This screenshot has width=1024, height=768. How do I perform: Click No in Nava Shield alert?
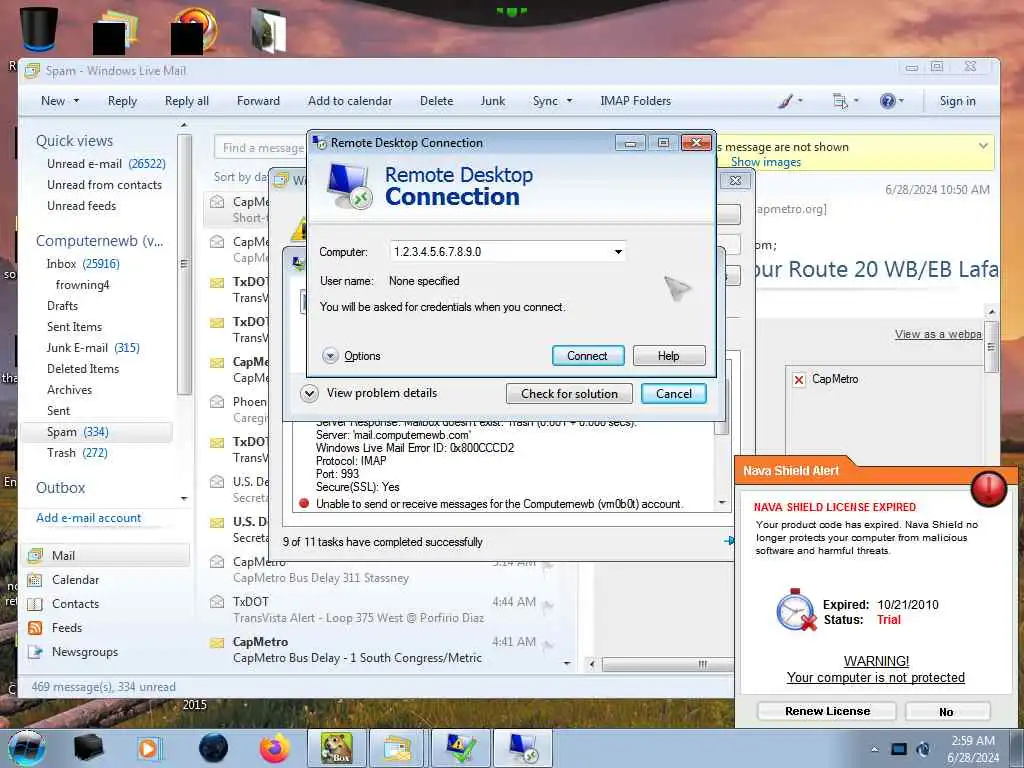point(947,712)
